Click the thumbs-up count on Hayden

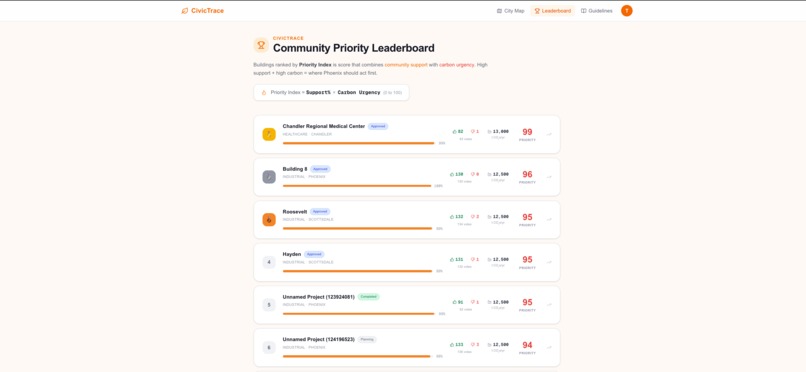456,259
